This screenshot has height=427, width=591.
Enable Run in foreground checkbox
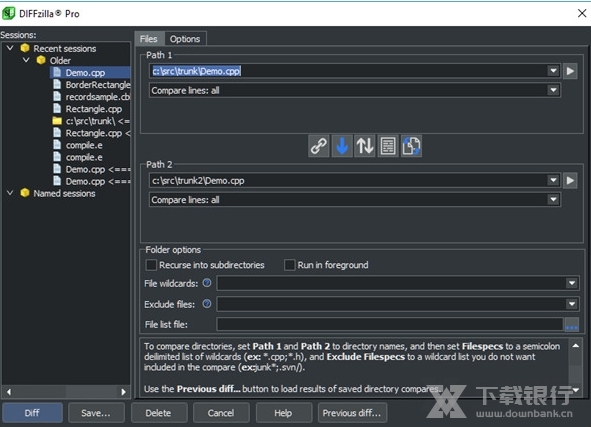click(289, 265)
